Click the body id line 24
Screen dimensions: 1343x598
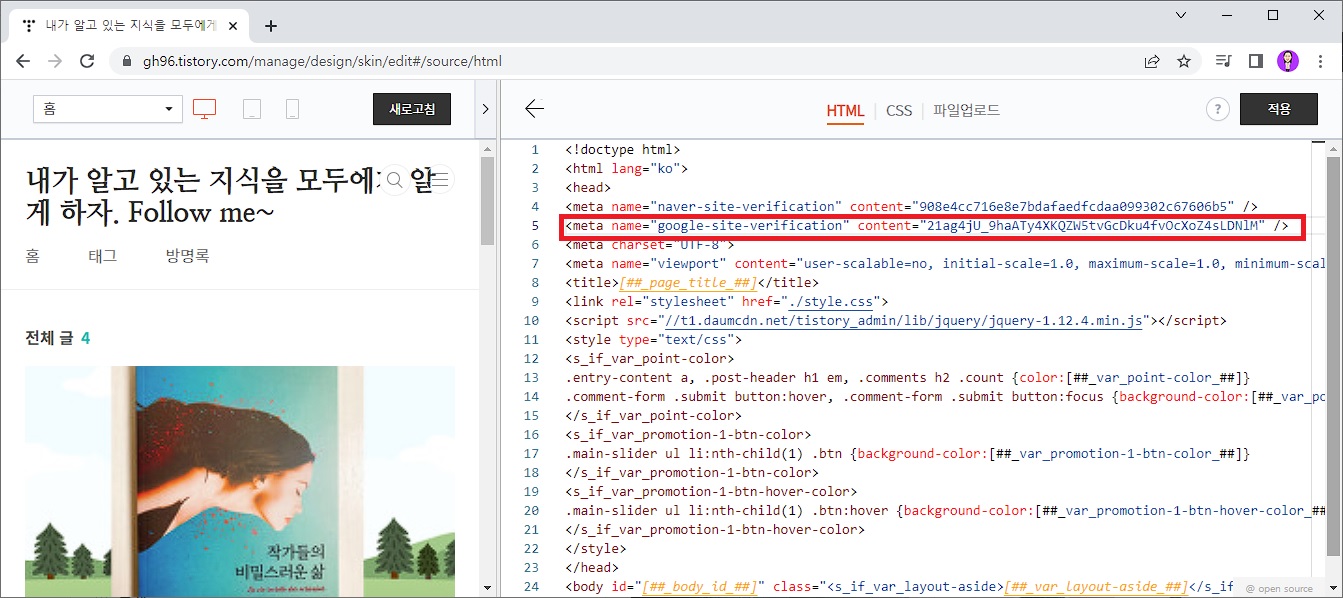900,586
